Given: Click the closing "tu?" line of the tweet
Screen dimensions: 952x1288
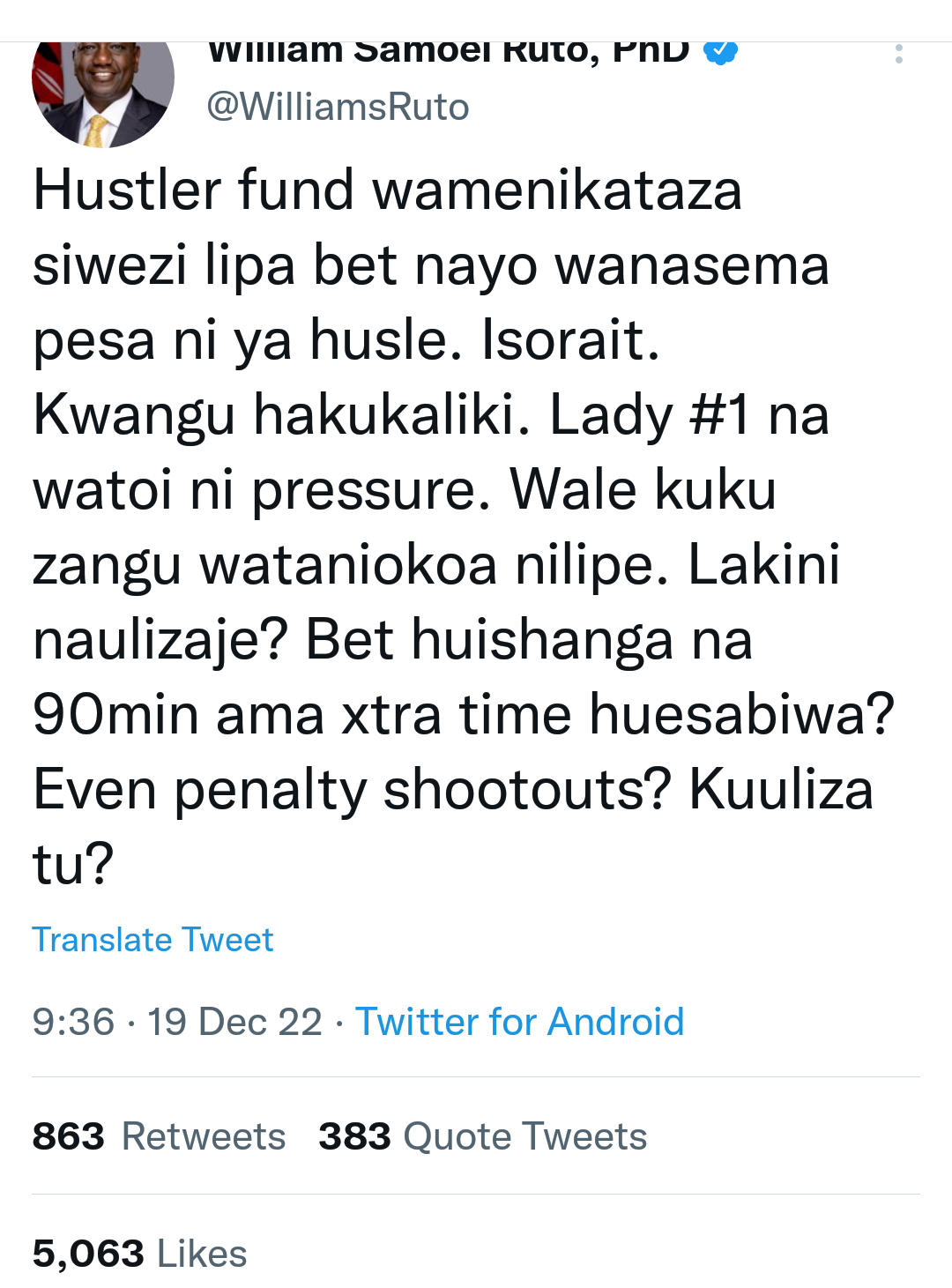Looking at the screenshot, I should tap(73, 864).
